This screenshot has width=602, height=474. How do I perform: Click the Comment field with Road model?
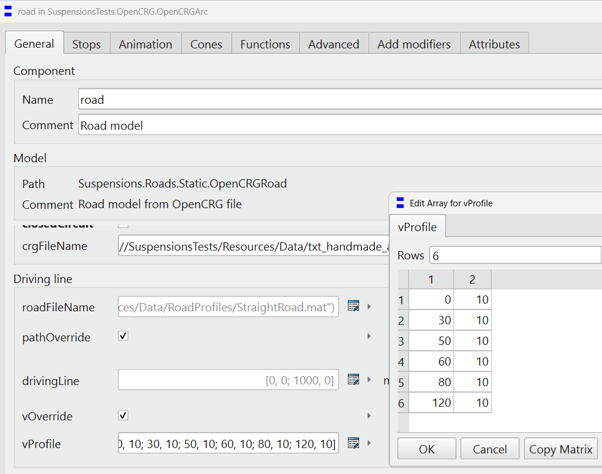pos(340,125)
